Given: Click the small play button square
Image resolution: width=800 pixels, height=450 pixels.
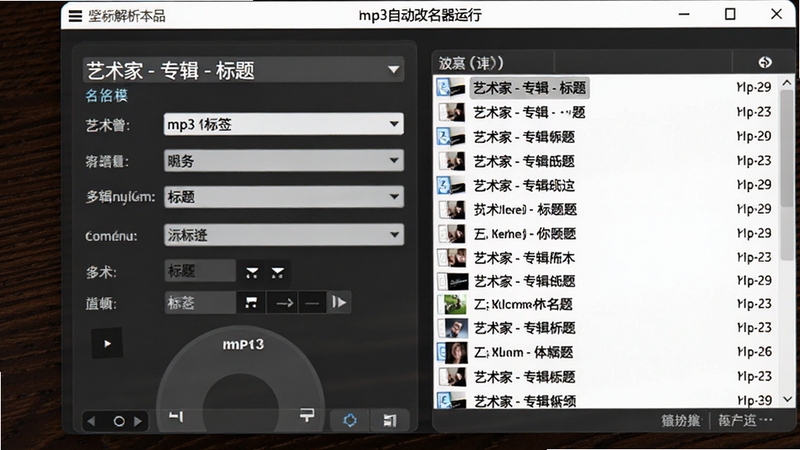Looking at the screenshot, I should point(107,343).
